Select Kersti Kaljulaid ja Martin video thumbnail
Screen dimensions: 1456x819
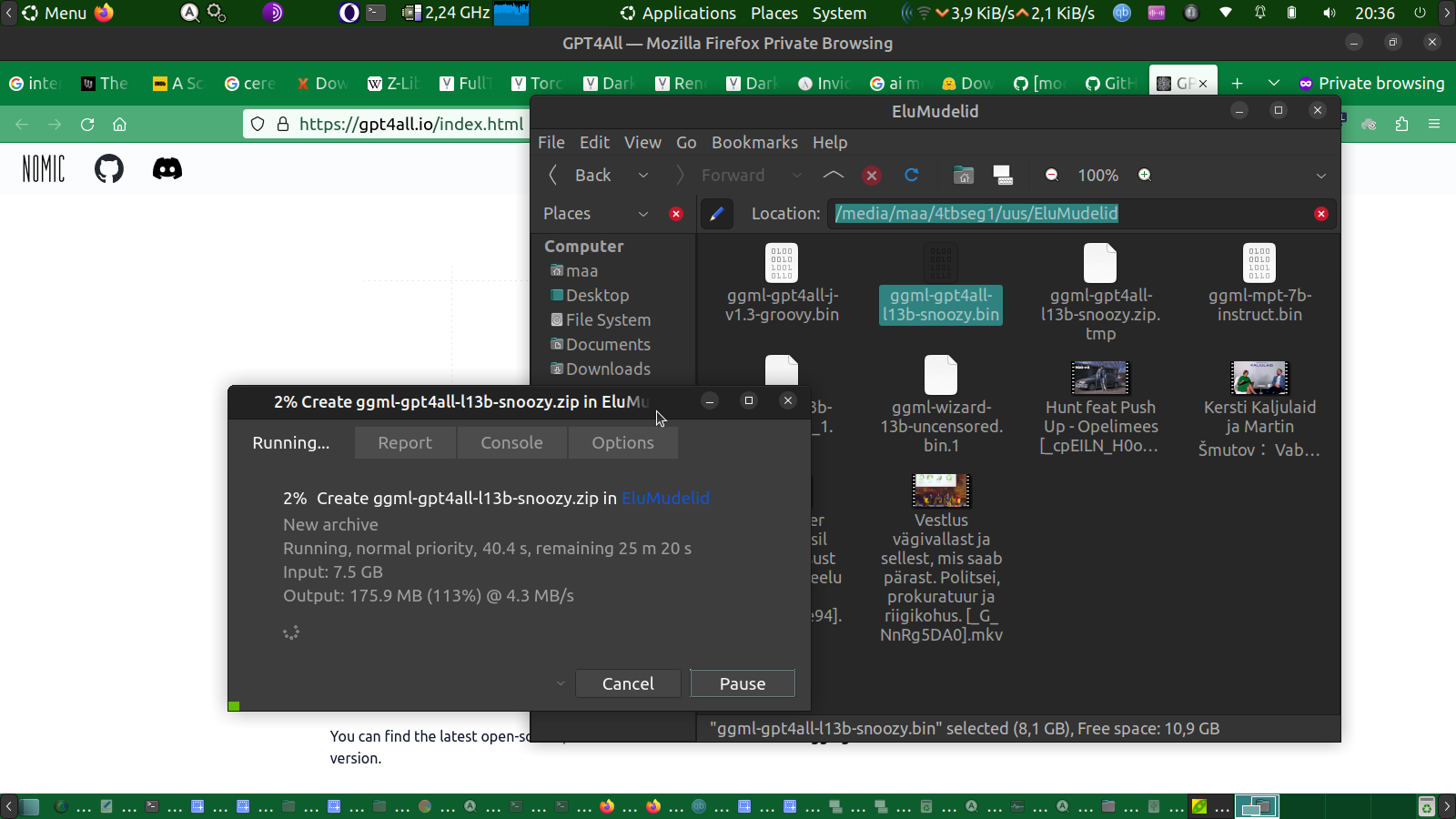(1259, 377)
